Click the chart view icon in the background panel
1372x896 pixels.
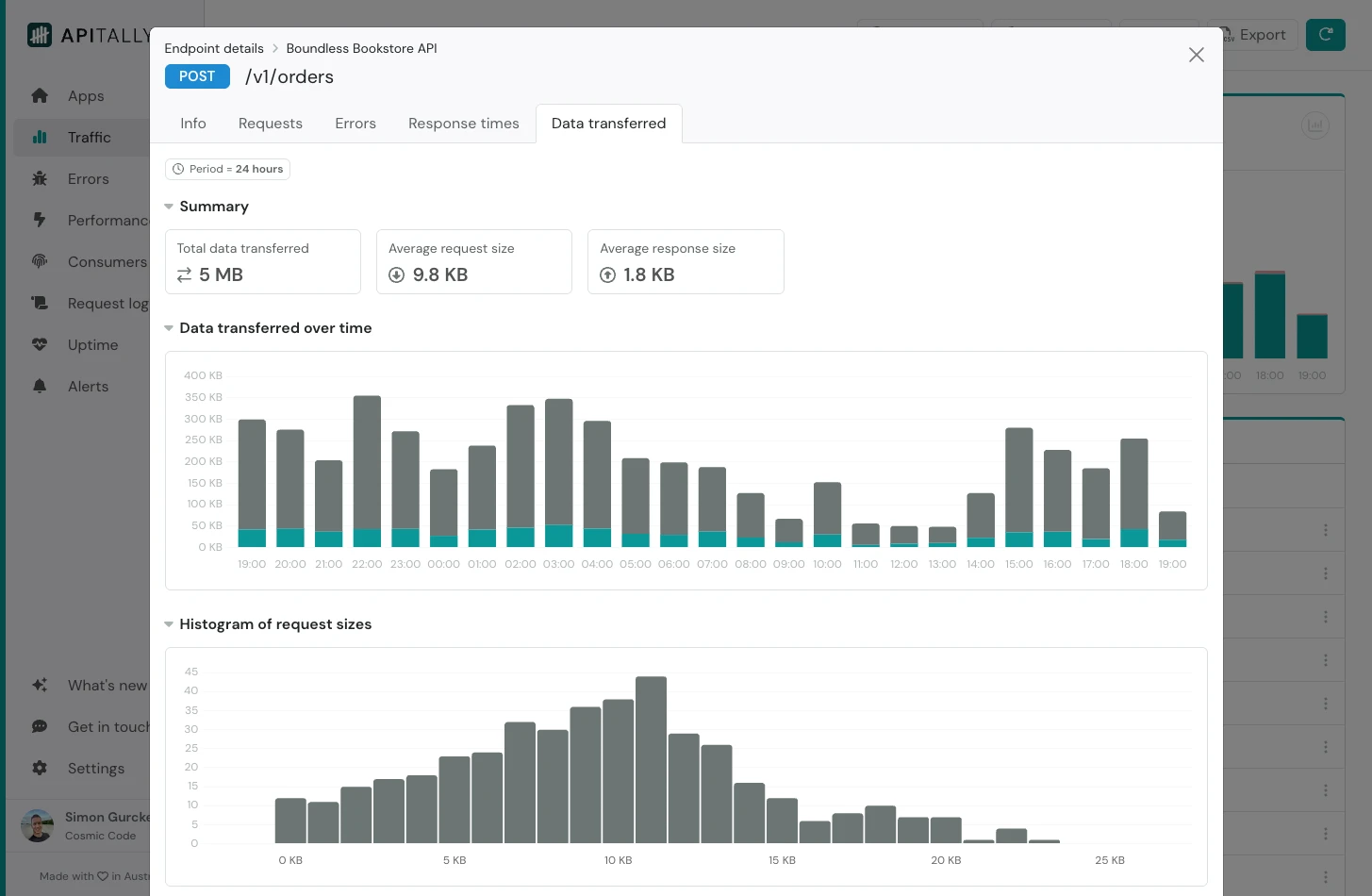[1314, 124]
